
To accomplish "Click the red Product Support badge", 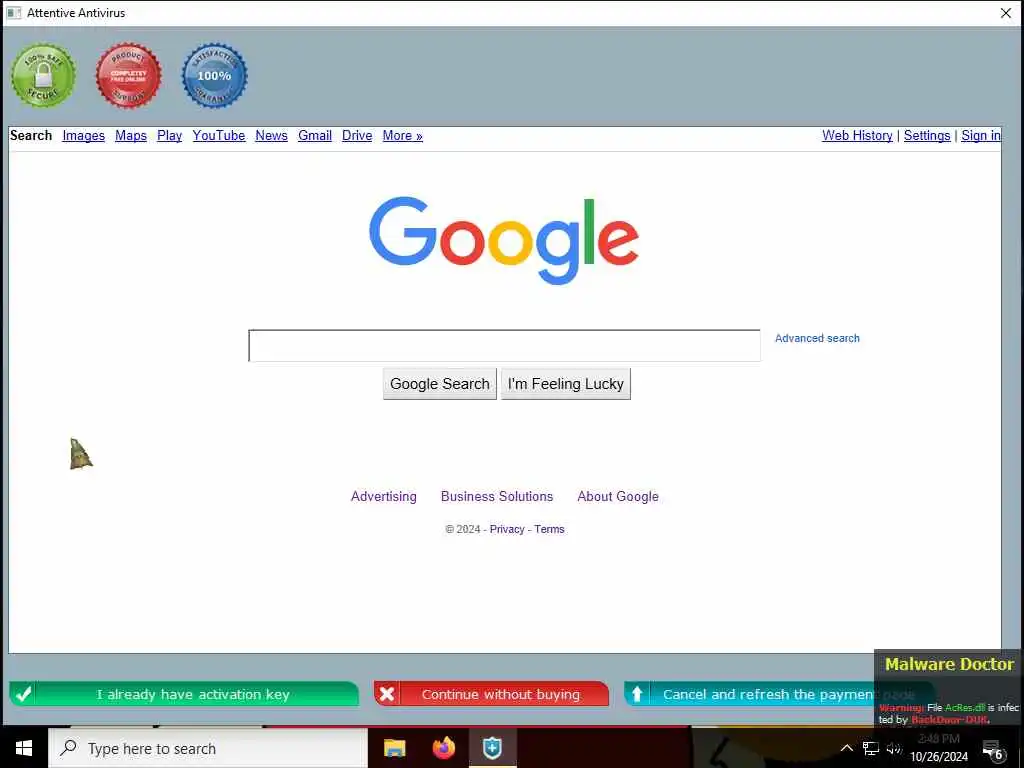I will (129, 76).
